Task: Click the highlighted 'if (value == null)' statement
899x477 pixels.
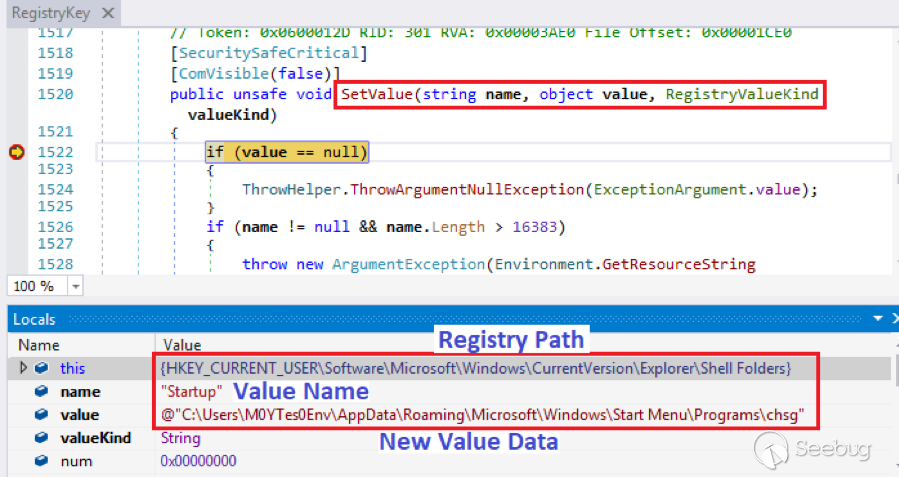Action: 287,152
